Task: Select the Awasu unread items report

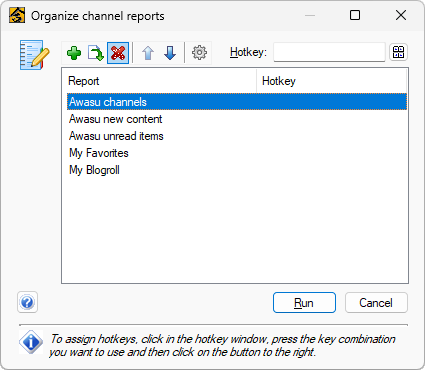Action: [x=237, y=136]
